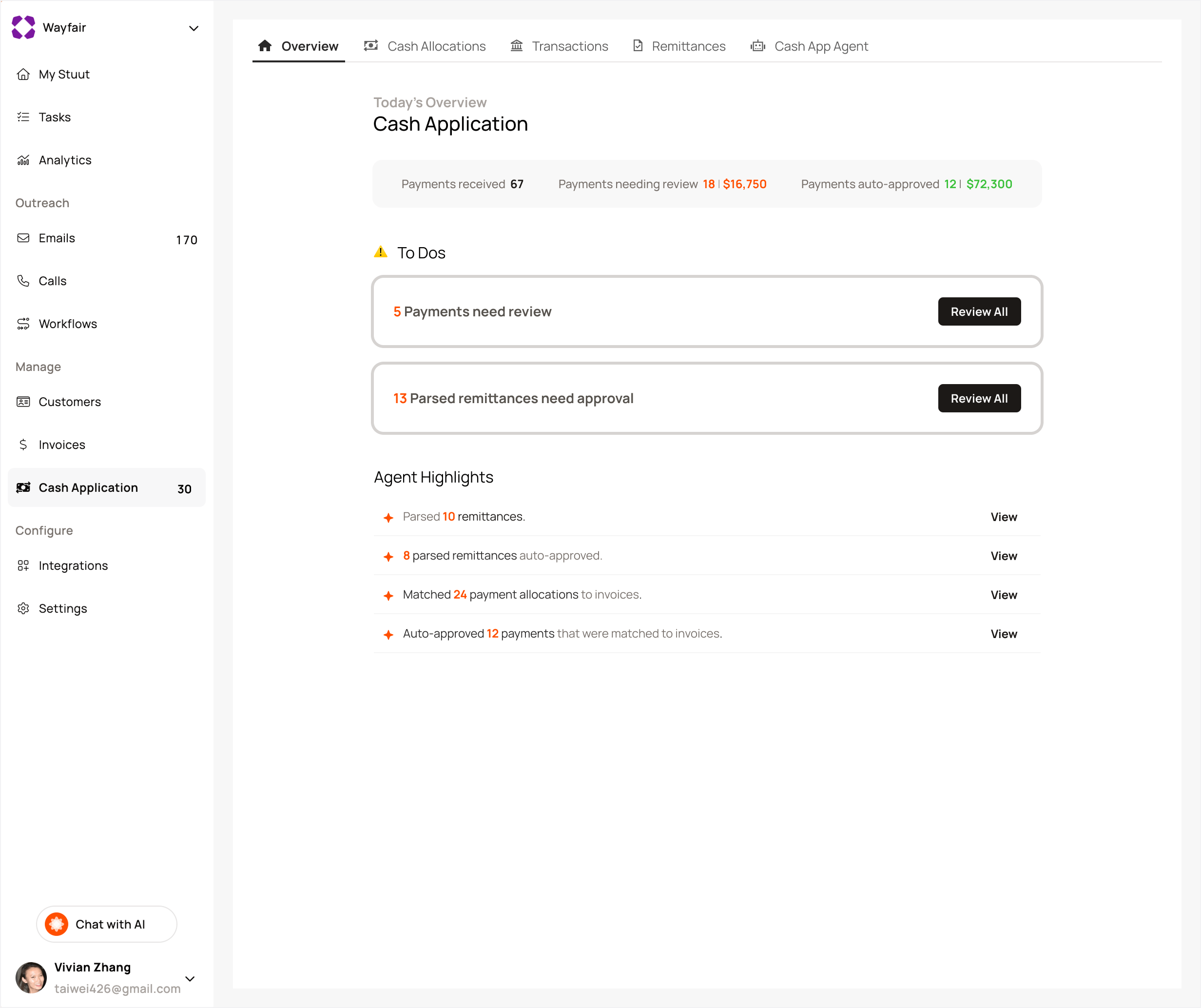Open Chat with AI button

point(107,924)
